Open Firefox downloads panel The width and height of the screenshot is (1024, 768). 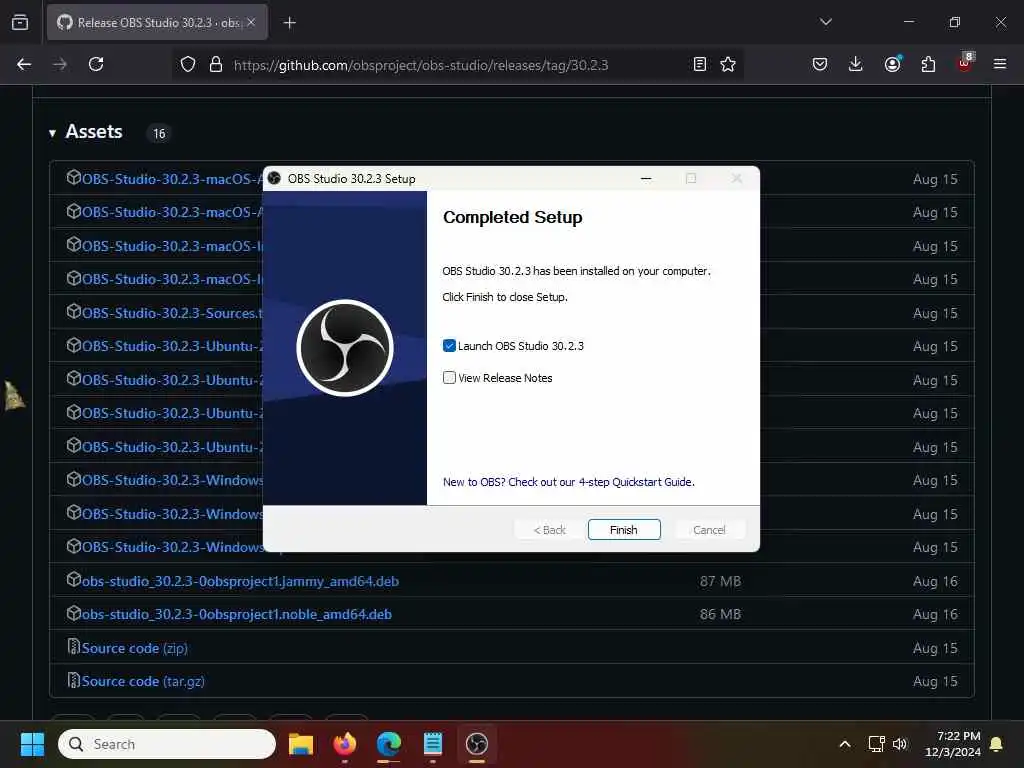tap(856, 64)
